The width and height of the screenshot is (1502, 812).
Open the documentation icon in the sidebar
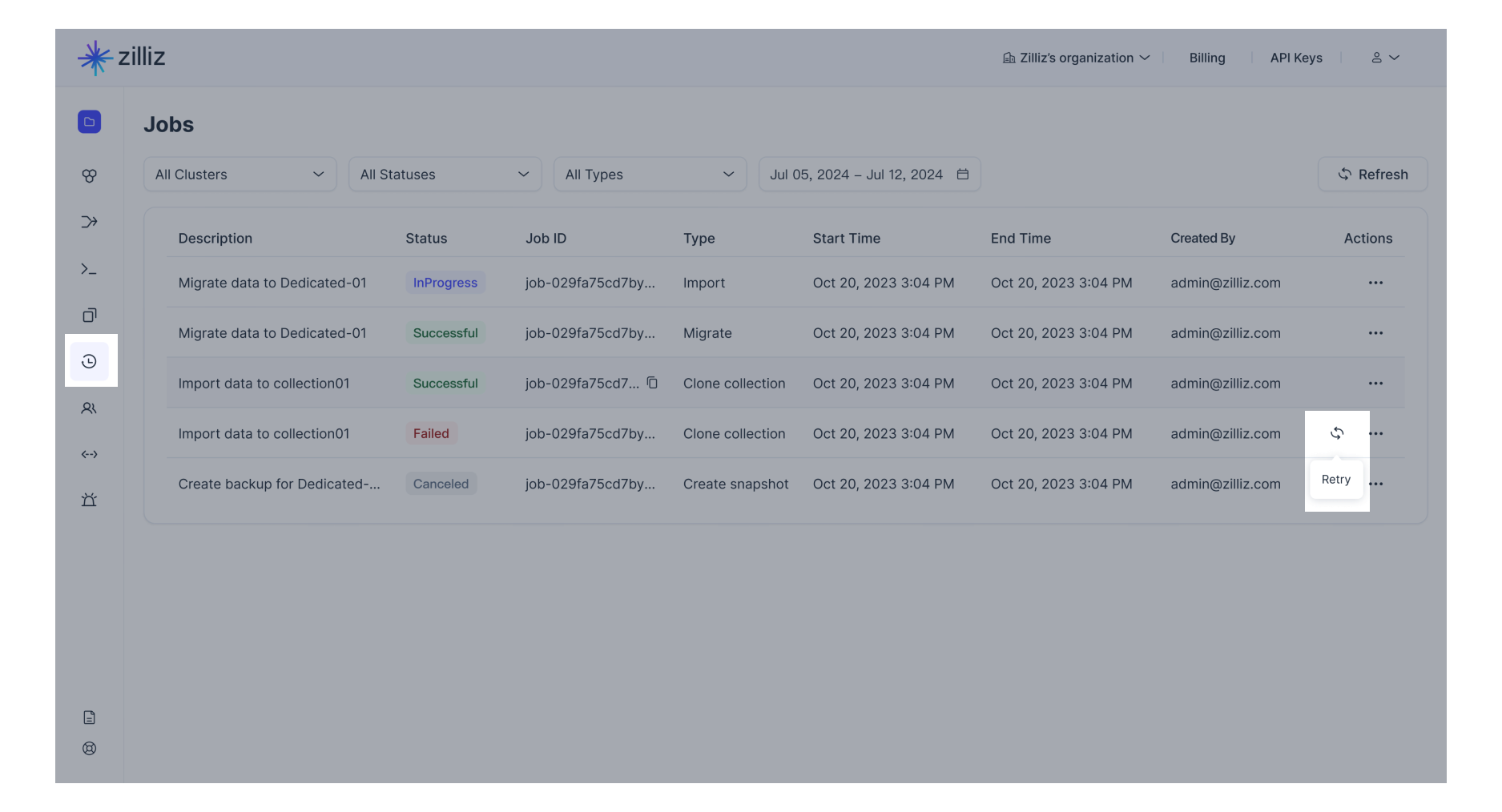[89, 718]
